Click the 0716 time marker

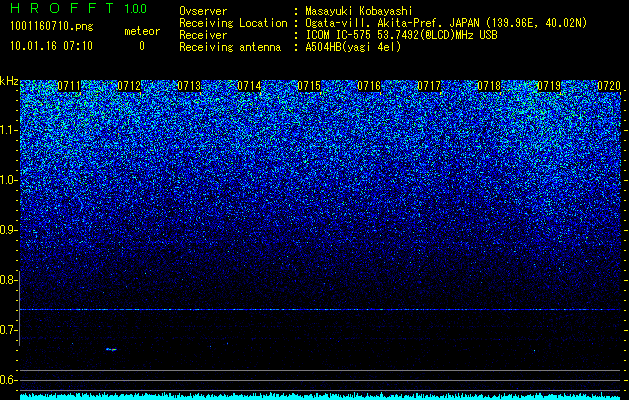click(x=369, y=86)
